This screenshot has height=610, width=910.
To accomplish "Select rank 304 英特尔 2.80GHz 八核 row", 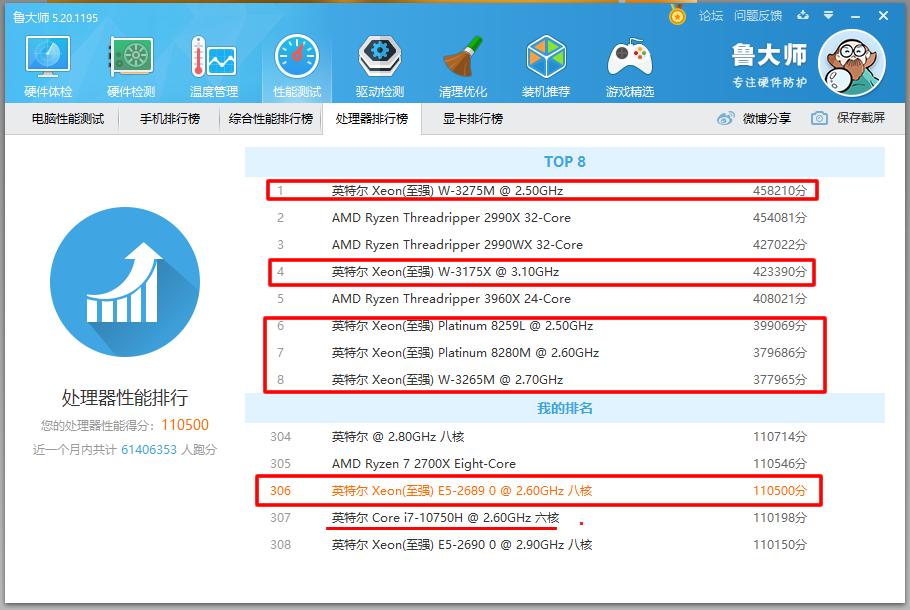I will [x=565, y=436].
